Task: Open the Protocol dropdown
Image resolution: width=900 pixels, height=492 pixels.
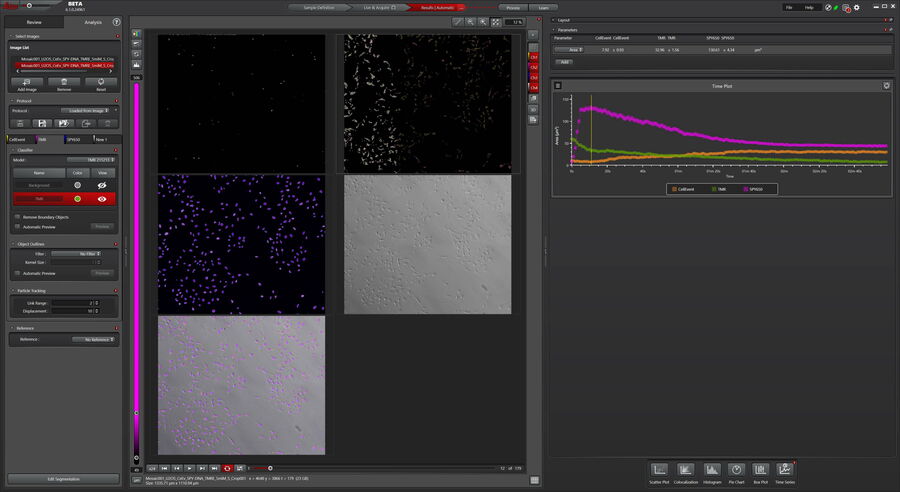Action: [x=87, y=110]
